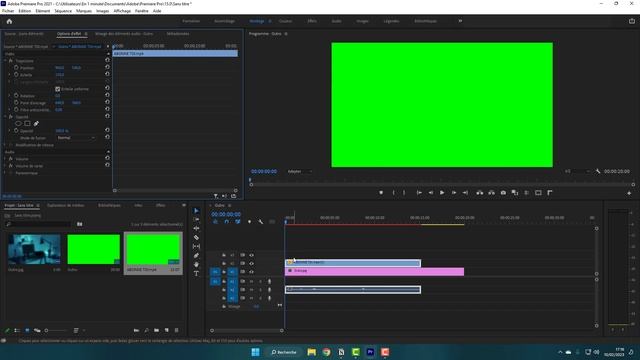The image size is (640, 360).
Task: Export frame with camera icon
Action: pyautogui.click(x=503, y=193)
